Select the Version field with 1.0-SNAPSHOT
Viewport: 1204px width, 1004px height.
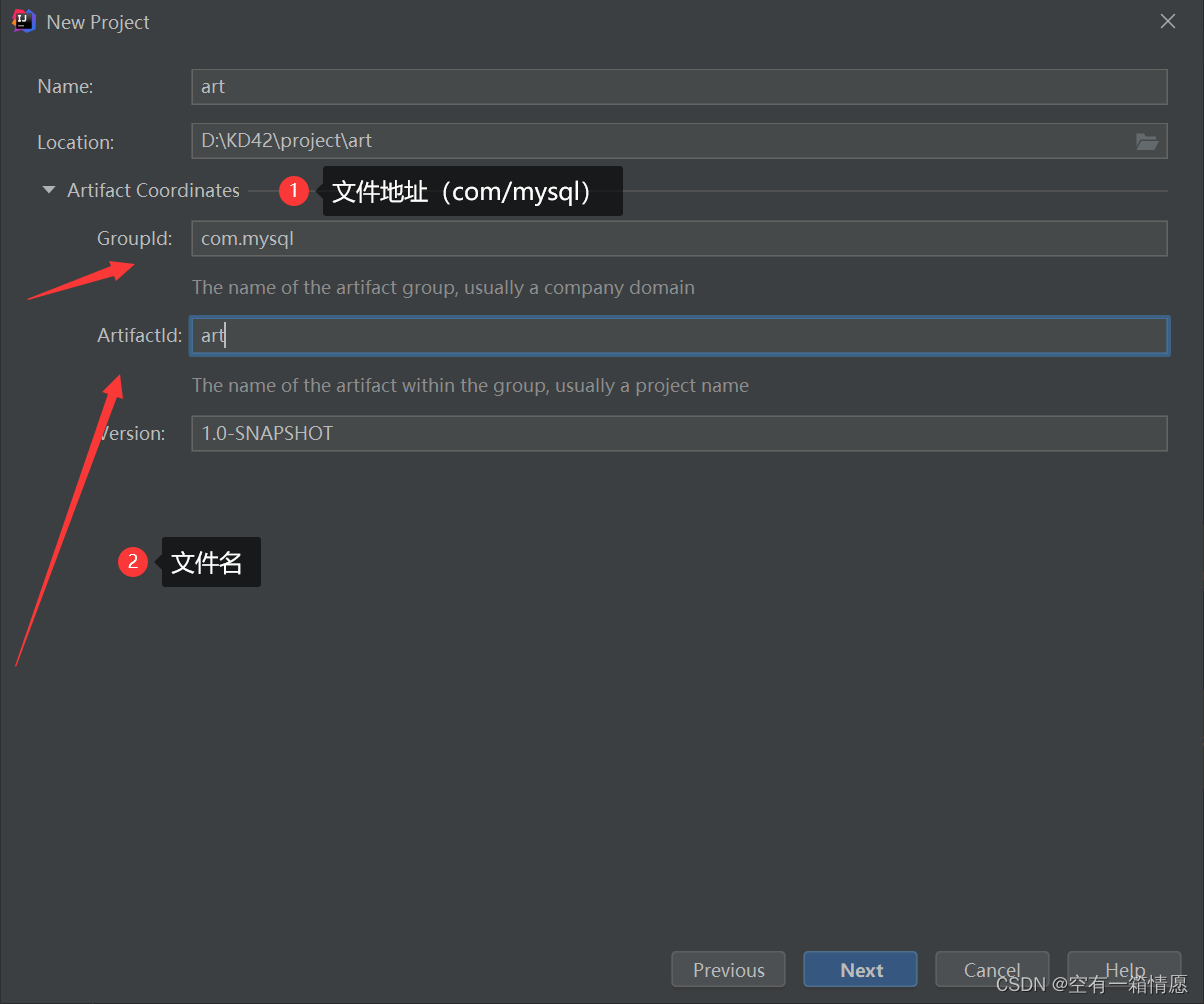point(679,433)
